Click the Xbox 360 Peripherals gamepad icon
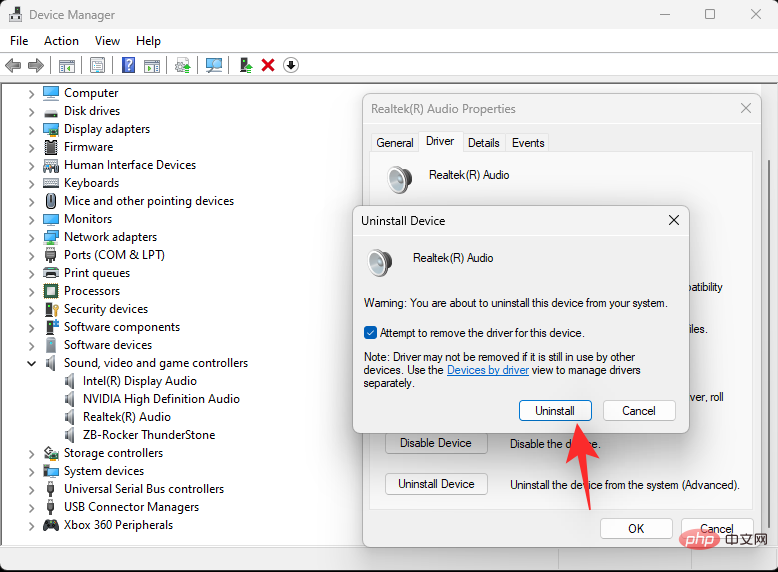The height and width of the screenshot is (572, 778). click(x=51, y=525)
